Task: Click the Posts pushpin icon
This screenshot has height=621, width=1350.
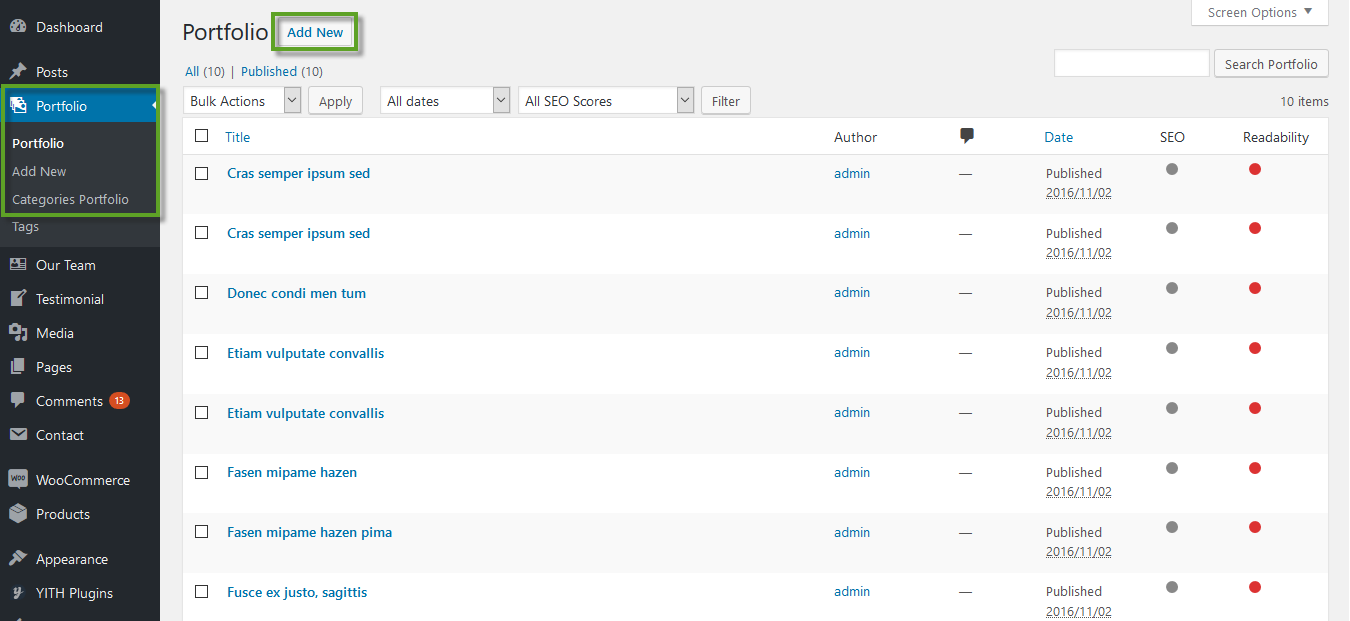Action: [x=17, y=72]
